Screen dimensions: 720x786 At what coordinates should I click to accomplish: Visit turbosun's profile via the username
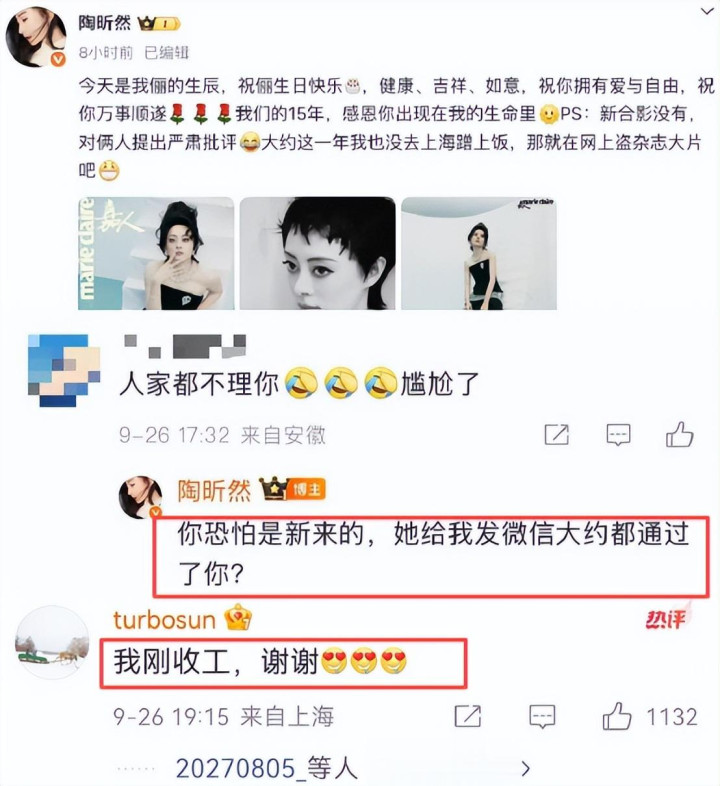pyautogui.click(x=164, y=620)
